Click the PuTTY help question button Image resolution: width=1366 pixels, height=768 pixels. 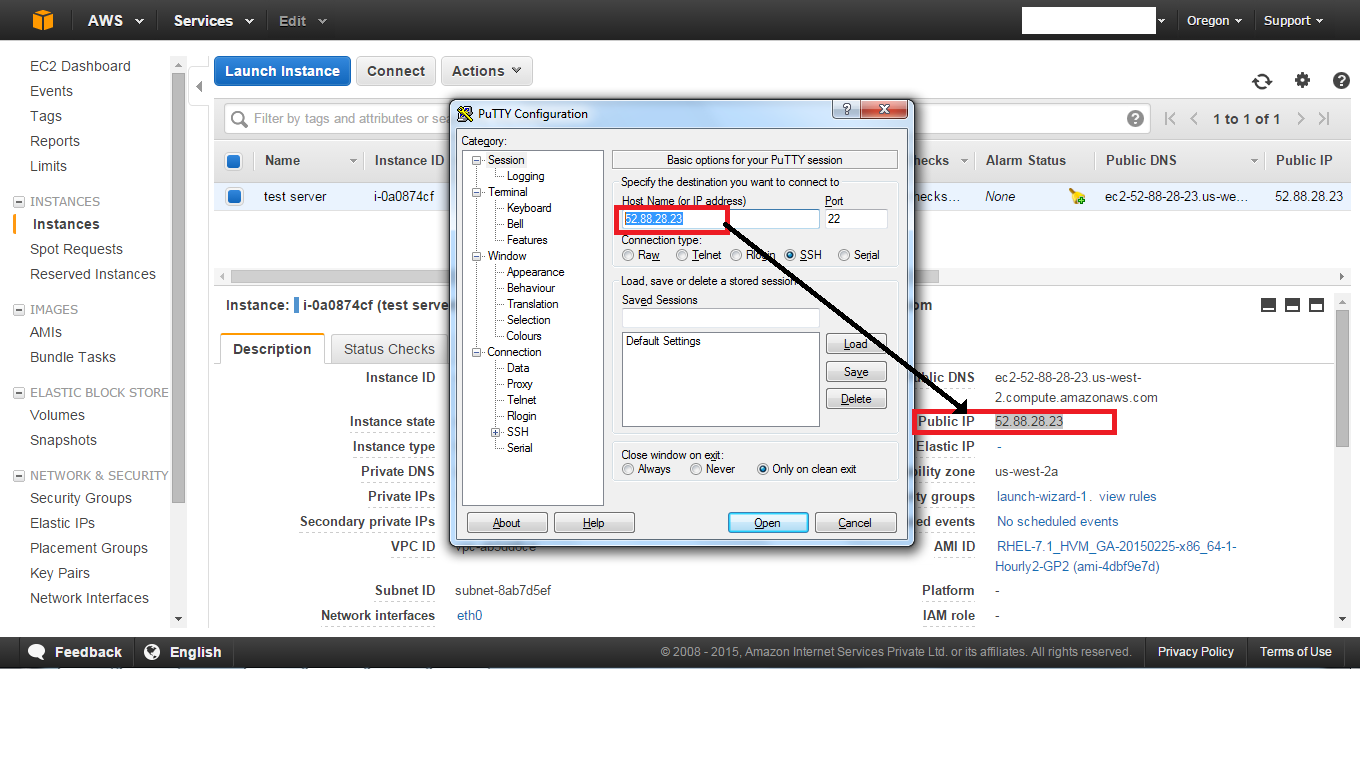(847, 110)
